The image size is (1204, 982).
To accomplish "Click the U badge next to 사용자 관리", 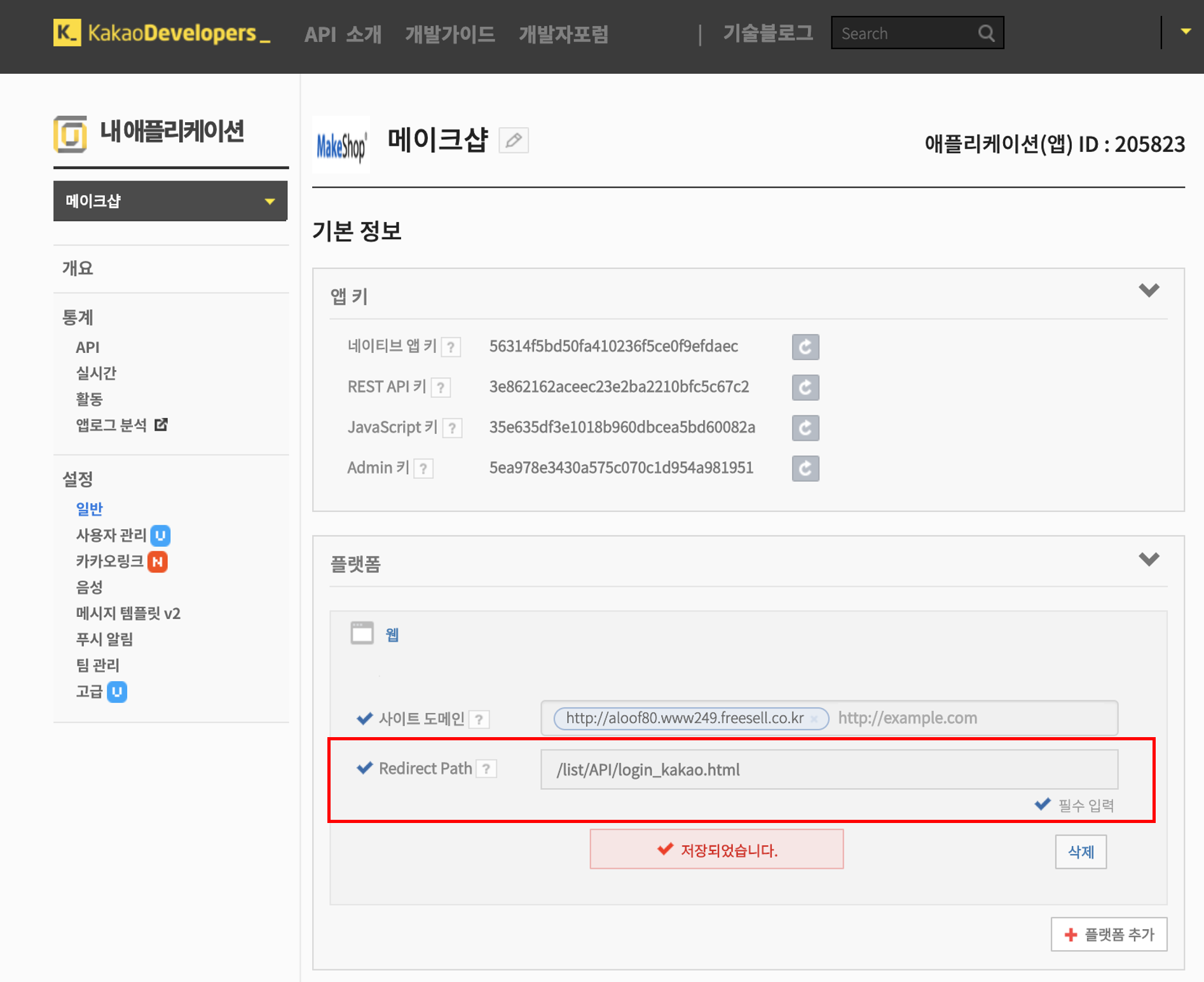I will [x=160, y=536].
